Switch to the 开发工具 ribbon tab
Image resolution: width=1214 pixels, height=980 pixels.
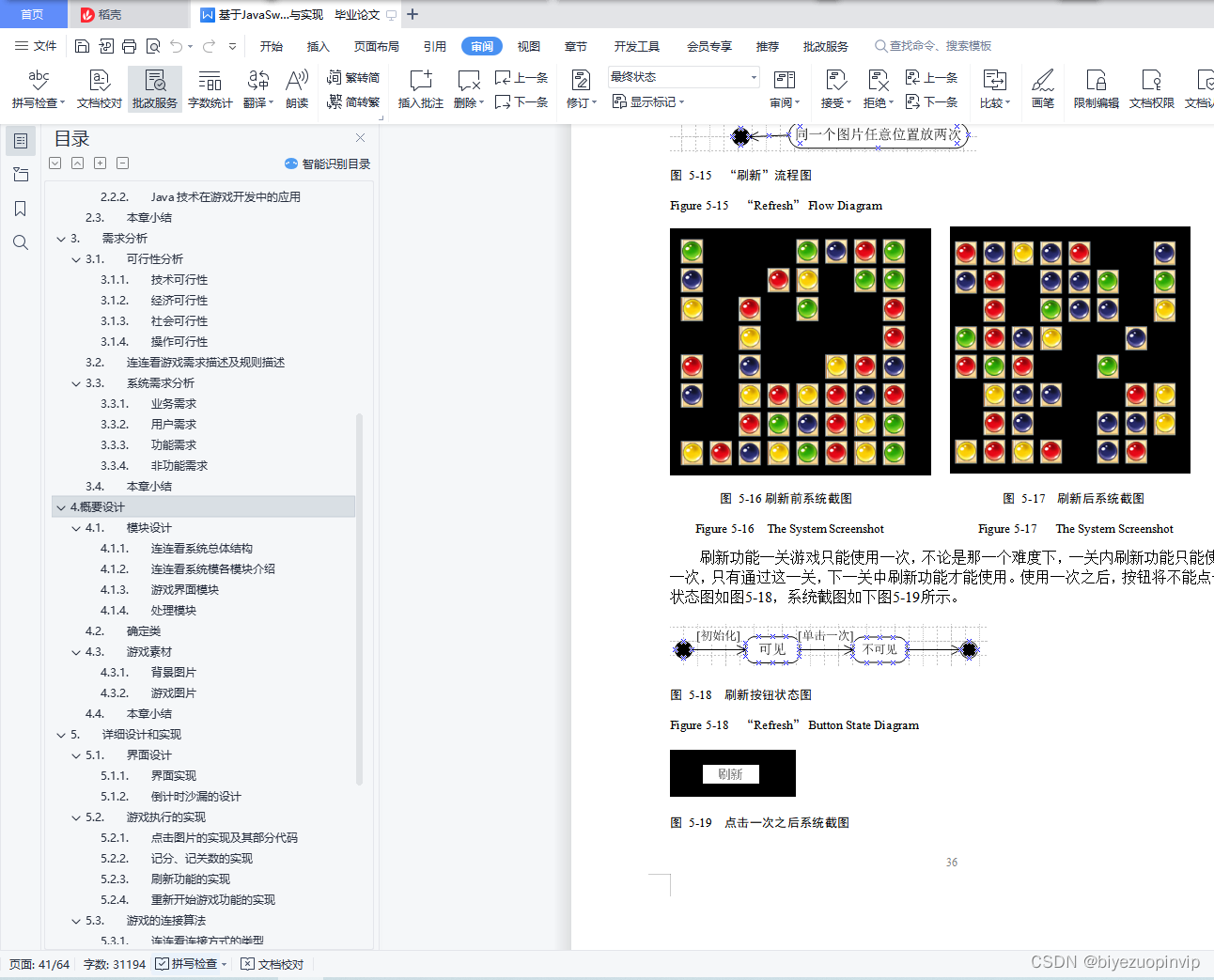637,46
